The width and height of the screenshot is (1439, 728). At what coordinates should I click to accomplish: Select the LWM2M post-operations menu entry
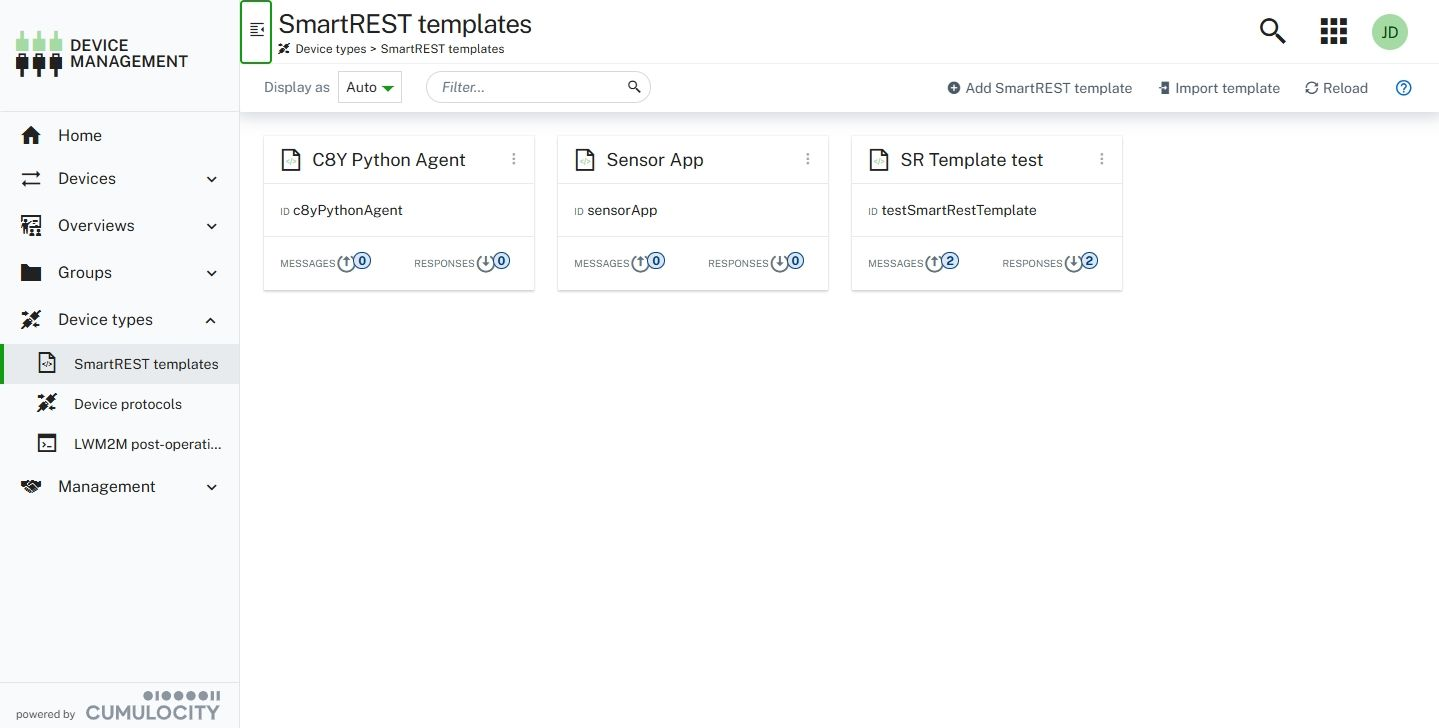click(148, 443)
